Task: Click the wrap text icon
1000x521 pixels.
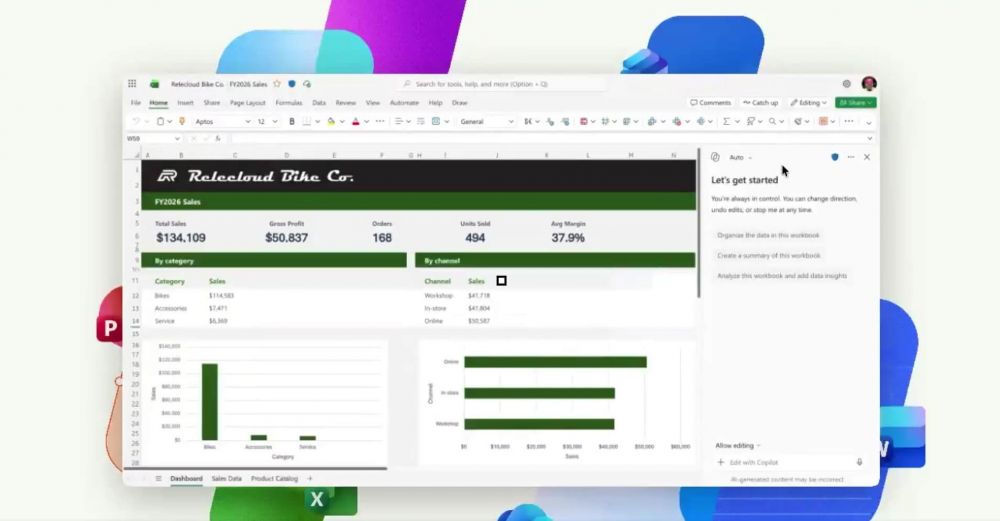Action: (420, 121)
